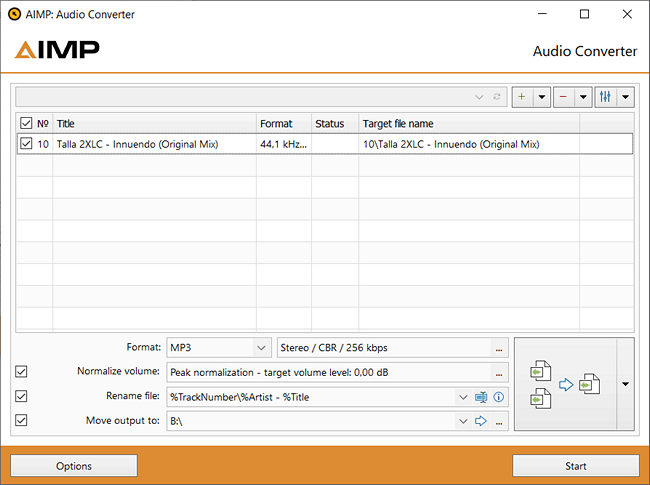
Task: Toggle the Rename file checkbox
Action: pos(21,396)
